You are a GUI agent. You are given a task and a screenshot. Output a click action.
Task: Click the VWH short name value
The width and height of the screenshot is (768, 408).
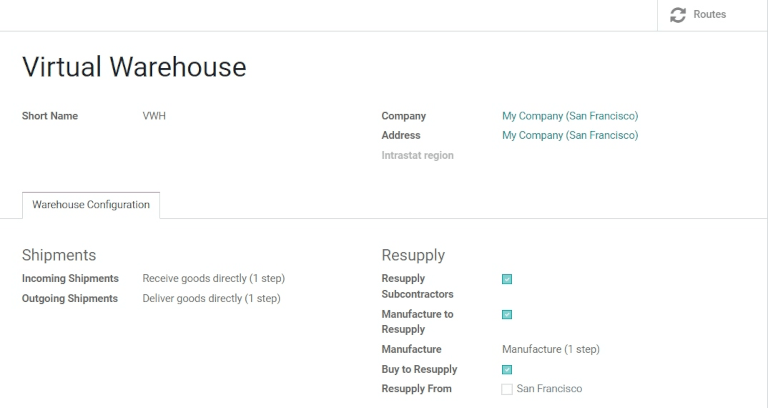pos(154,116)
